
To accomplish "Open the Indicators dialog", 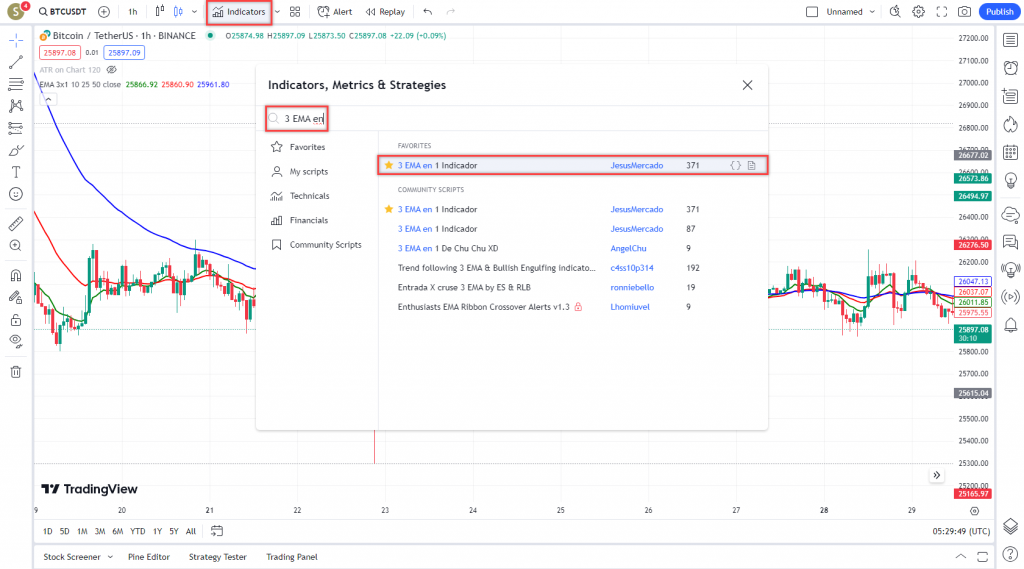I will click(x=239, y=12).
